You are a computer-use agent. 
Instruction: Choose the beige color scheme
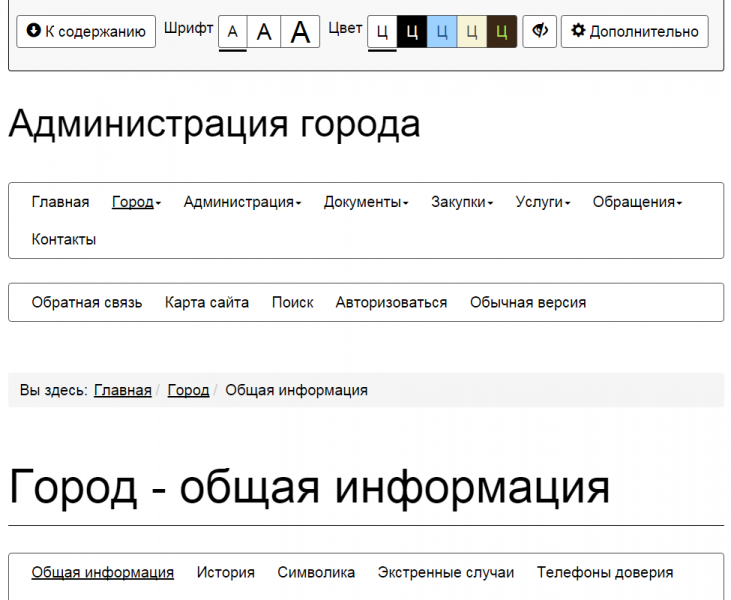(x=472, y=32)
